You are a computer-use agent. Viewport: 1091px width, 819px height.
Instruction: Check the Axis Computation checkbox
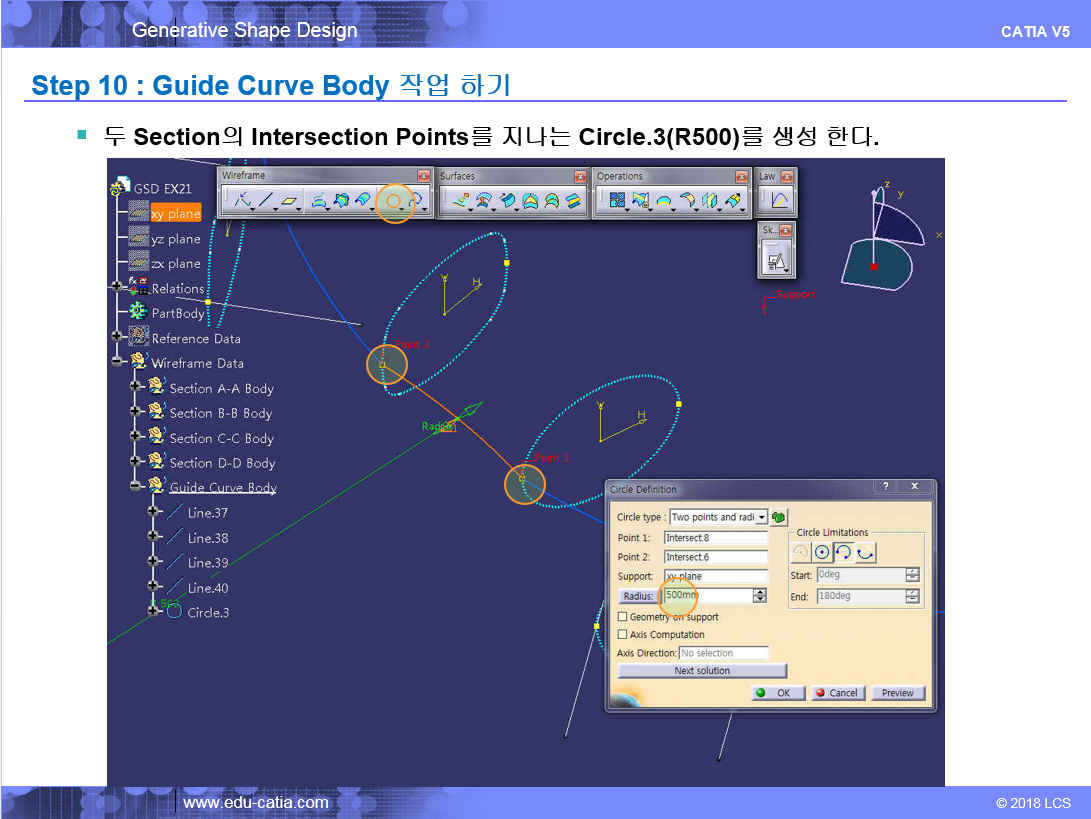[623, 634]
